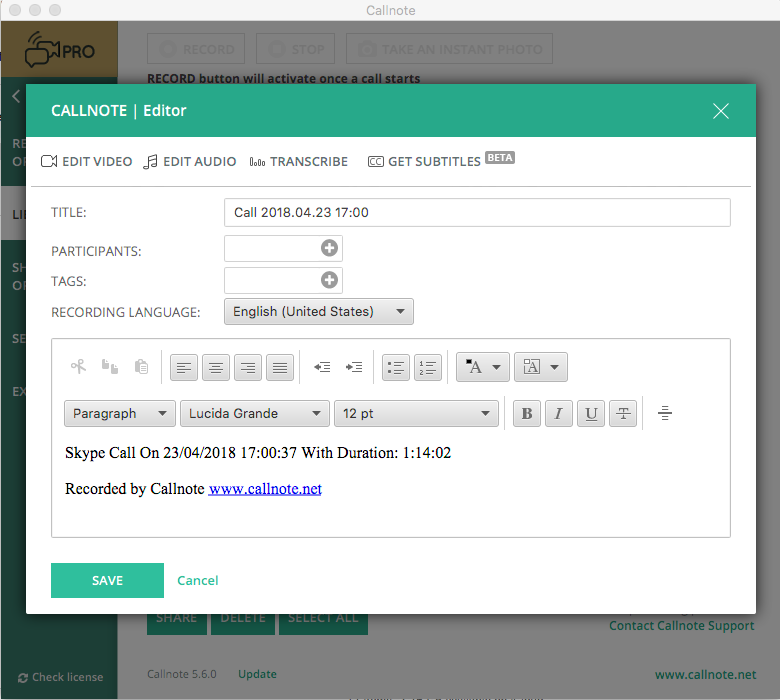Toggle Bold formatting
780x700 pixels.
527,413
